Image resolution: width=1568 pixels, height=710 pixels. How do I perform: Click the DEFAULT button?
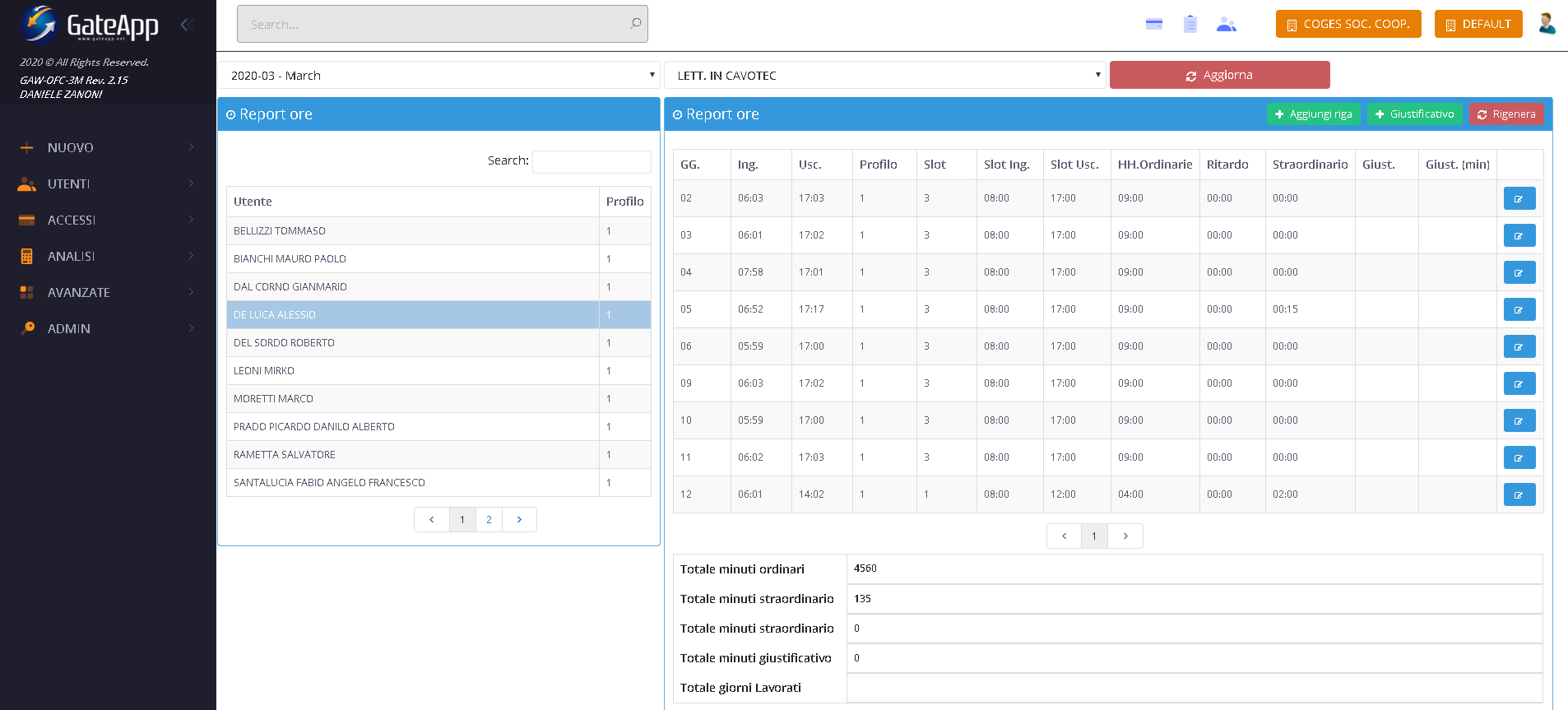(x=1478, y=24)
